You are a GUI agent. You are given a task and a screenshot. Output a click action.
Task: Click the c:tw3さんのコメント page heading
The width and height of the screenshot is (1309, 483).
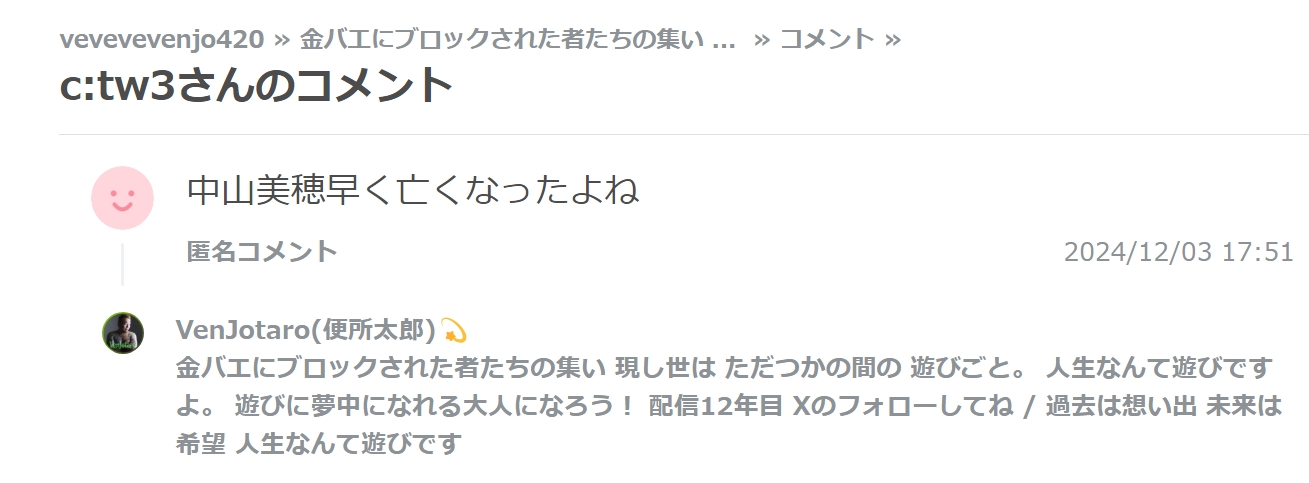(257, 85)
